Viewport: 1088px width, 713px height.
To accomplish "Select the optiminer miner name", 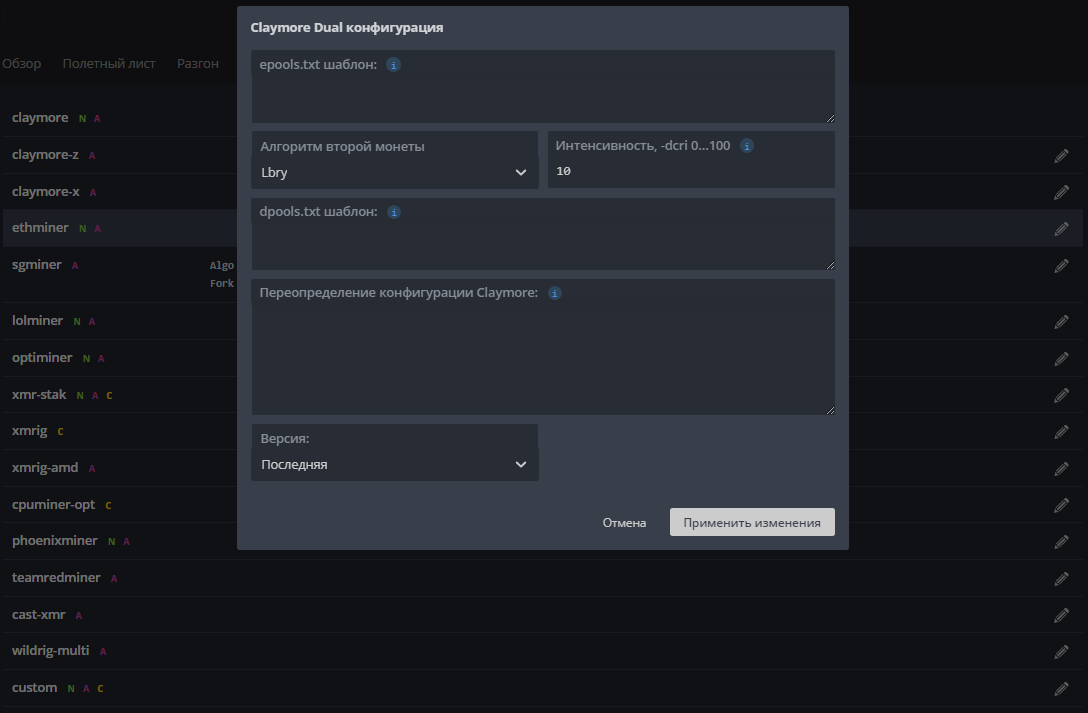I will click(x=42, y=357).
